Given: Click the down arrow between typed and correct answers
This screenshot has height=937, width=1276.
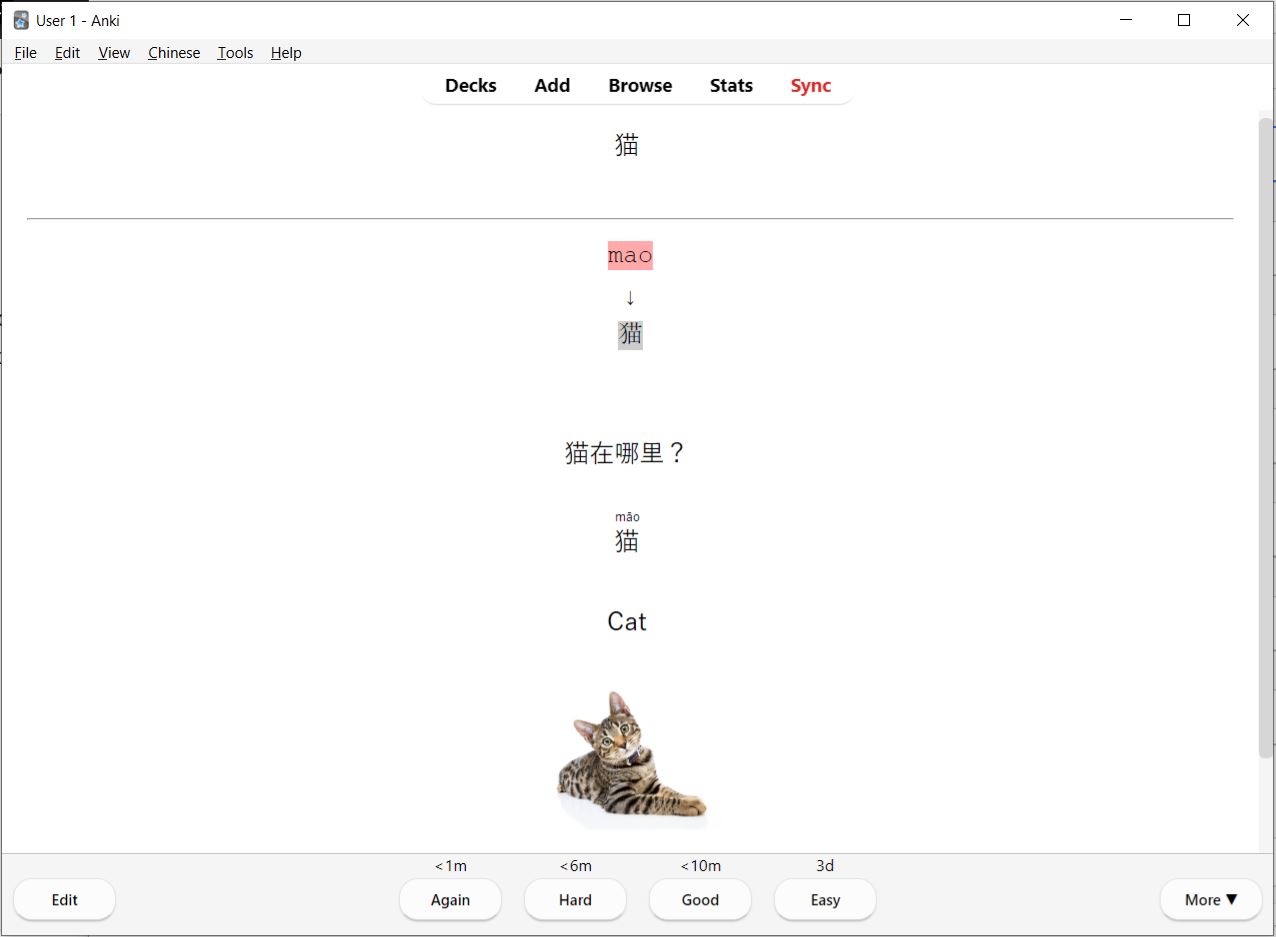Looking at the screenshot, I should [x=630, y=297].
